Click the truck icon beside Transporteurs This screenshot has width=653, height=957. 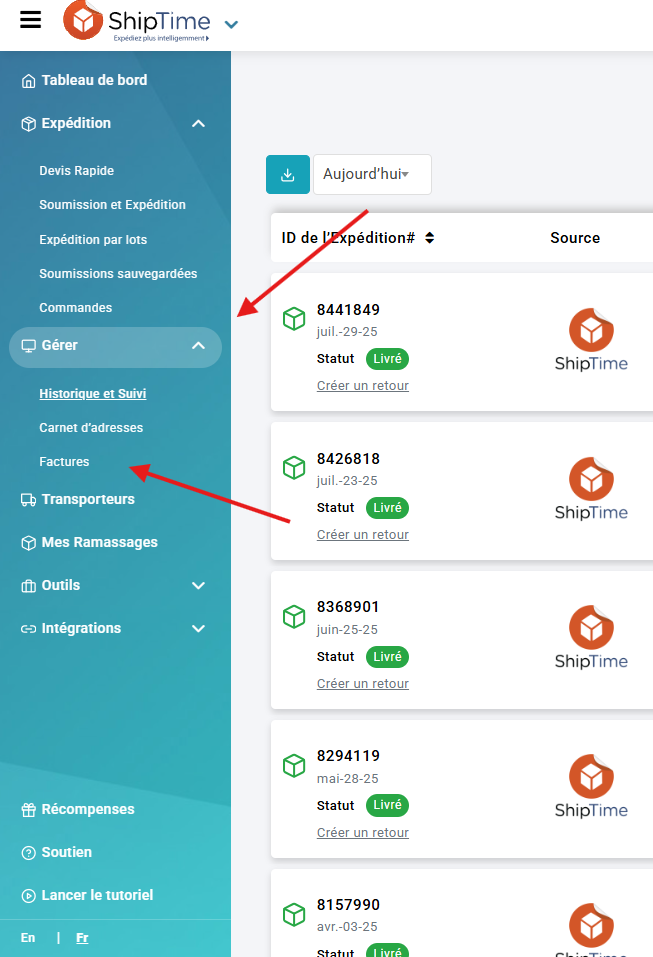point(28,500)
